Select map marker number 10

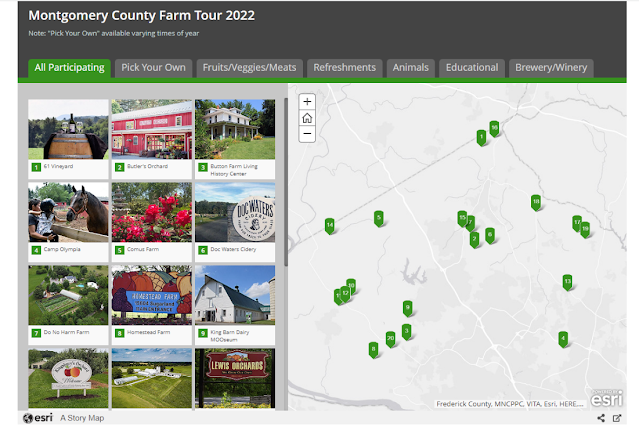click(x=351, y=286)
